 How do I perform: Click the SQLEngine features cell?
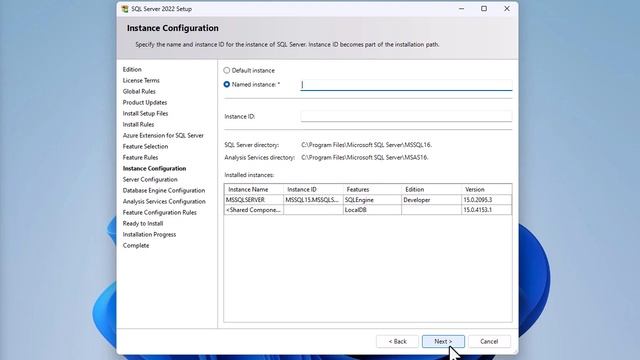click(372, 200)
